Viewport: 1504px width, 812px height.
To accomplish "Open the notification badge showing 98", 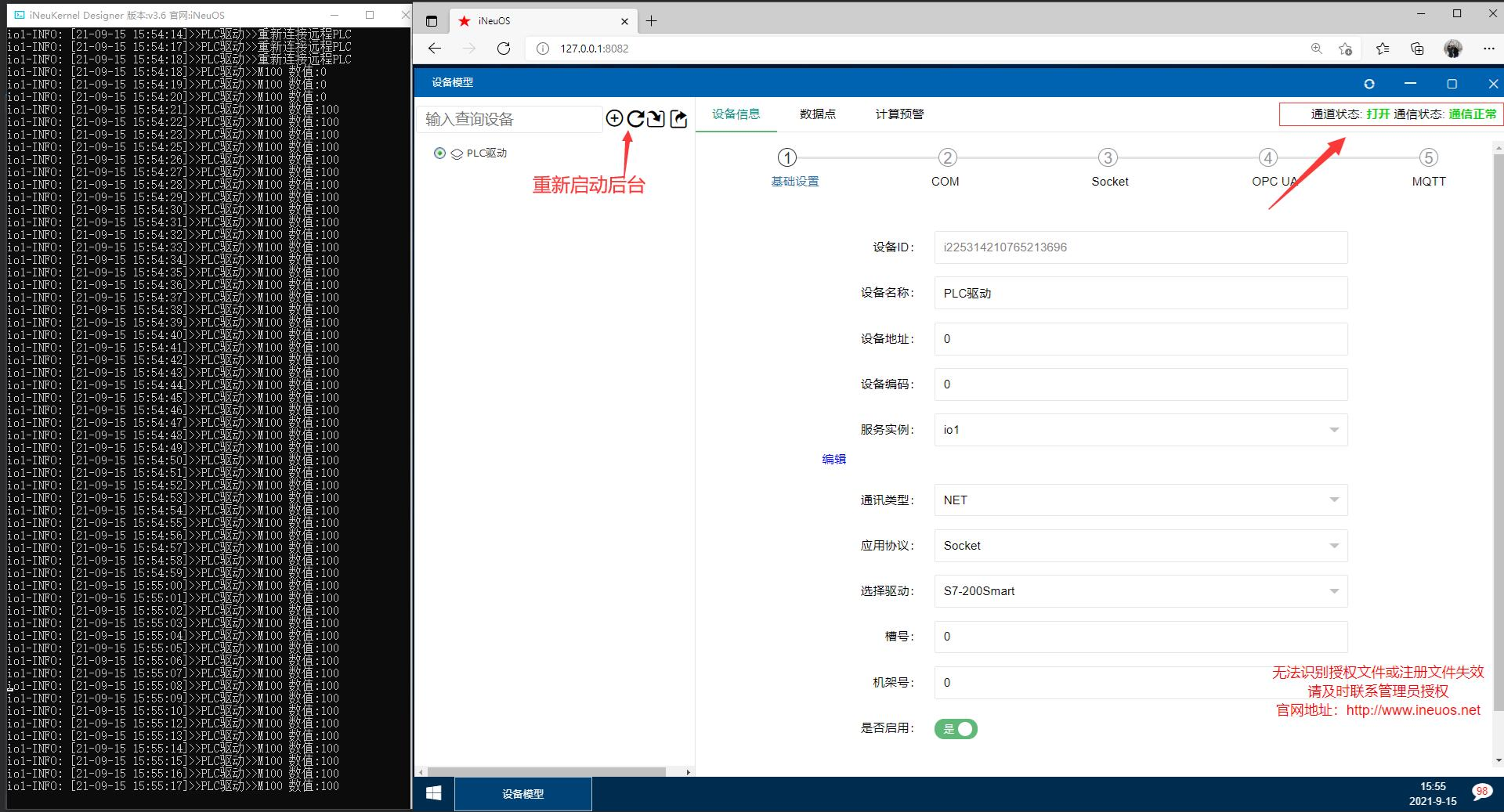I will [1481, 792].
